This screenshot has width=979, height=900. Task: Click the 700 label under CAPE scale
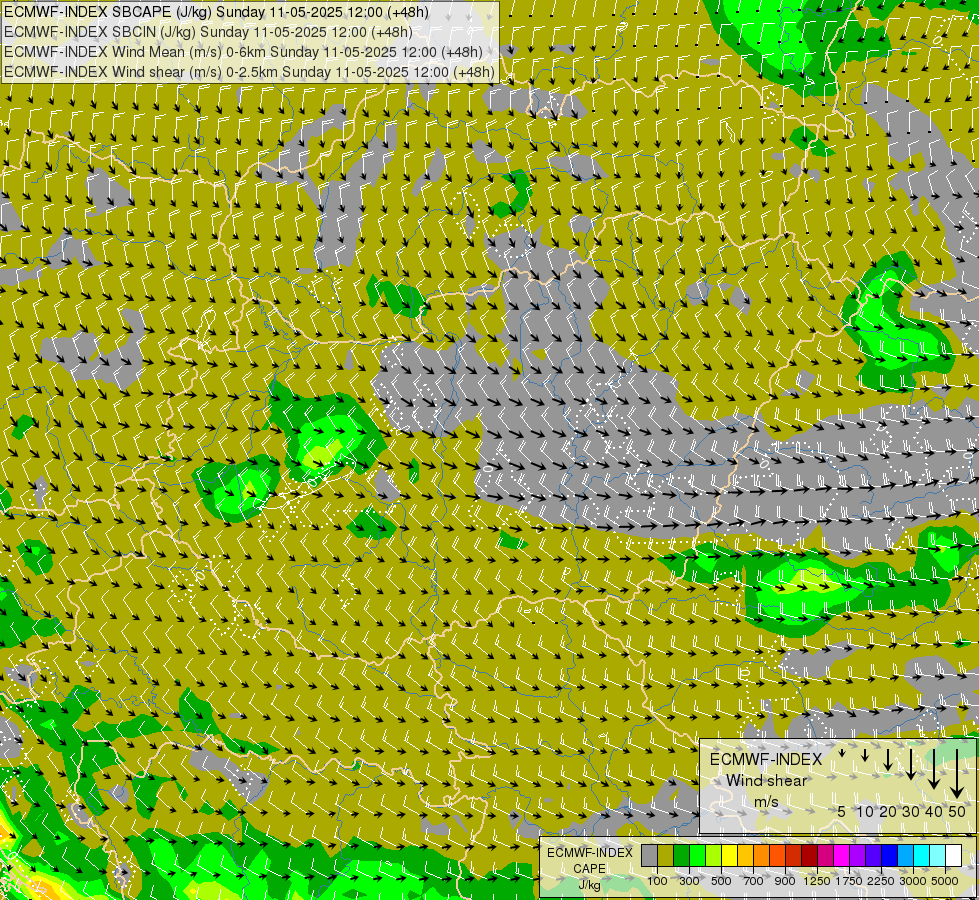754,881
